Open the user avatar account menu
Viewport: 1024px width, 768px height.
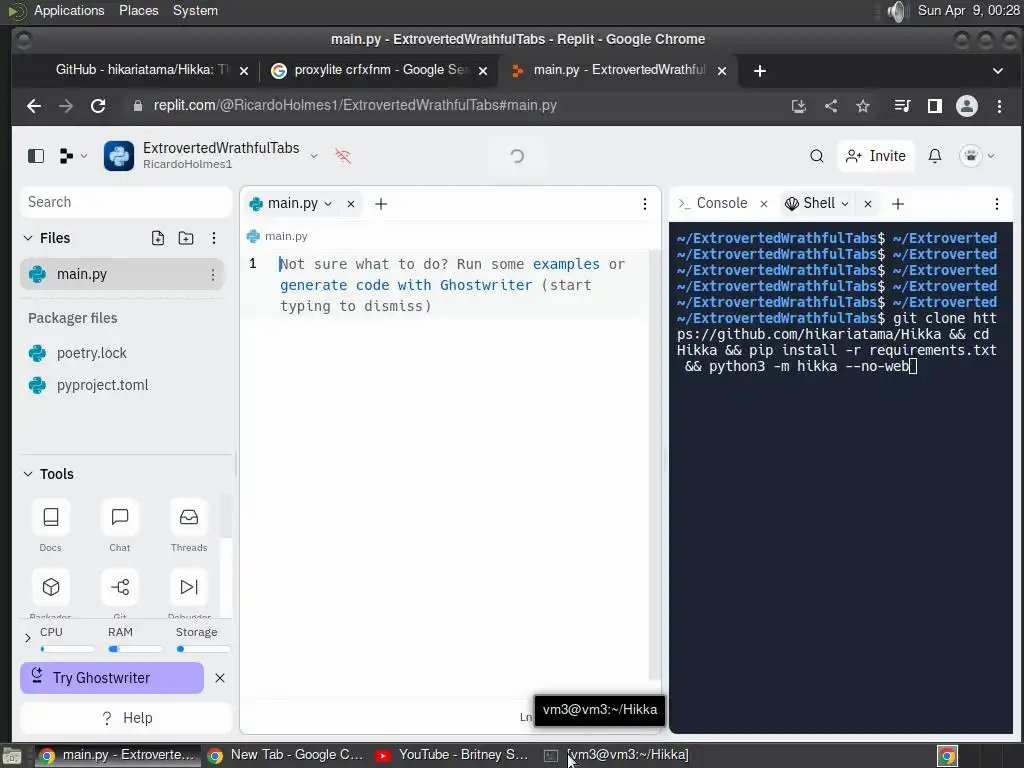[x=977, y=156]
